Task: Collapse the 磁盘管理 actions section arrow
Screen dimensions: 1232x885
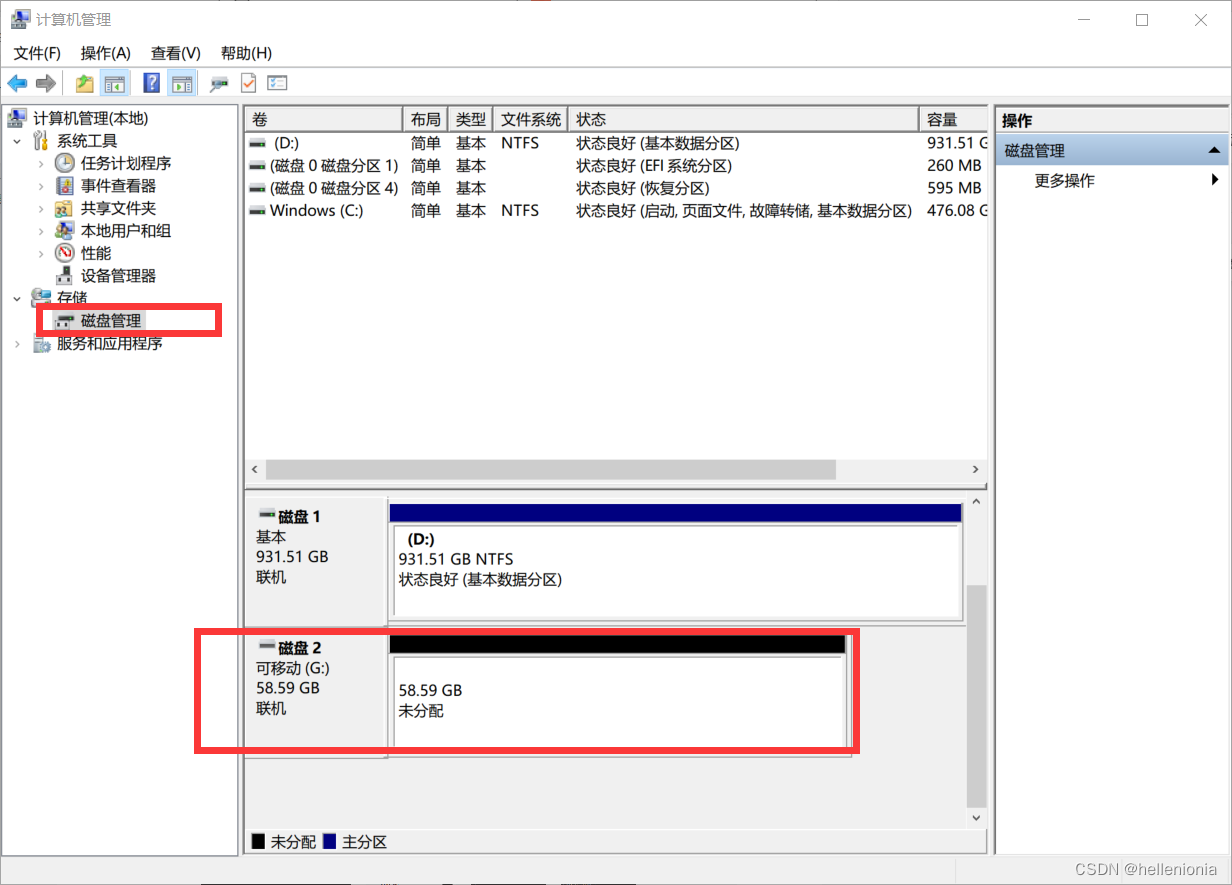Action: (1214, 151)
